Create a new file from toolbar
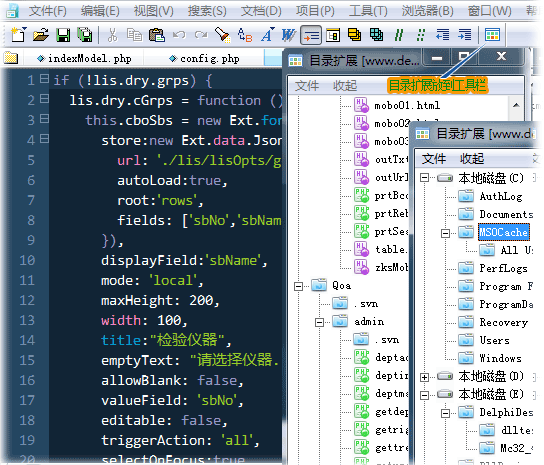 click(18, 34)
